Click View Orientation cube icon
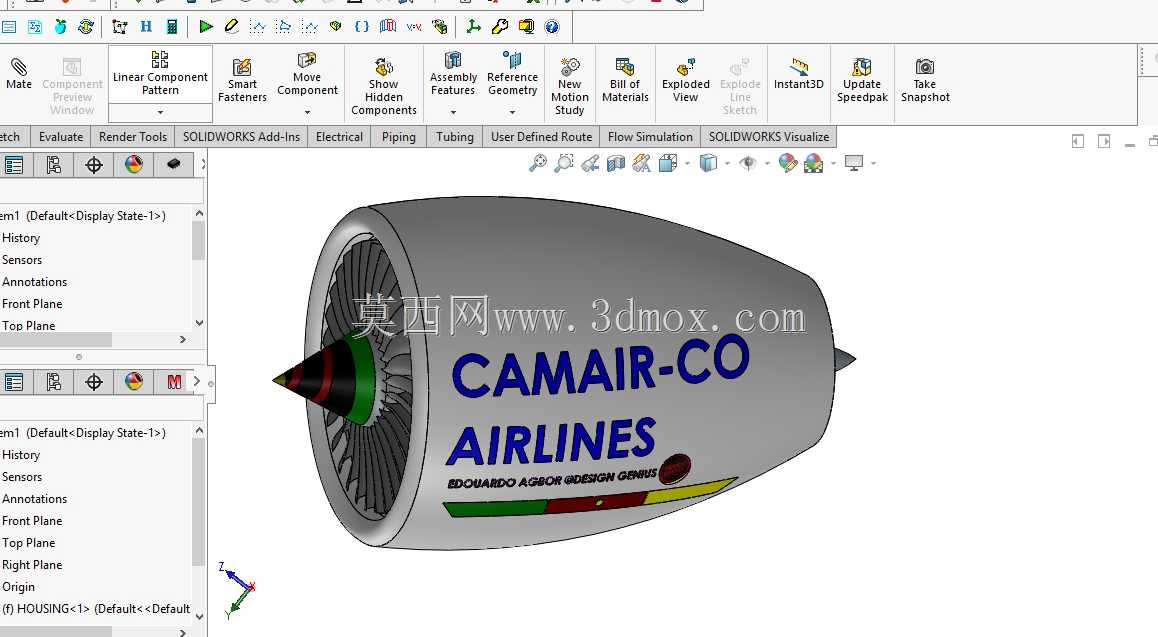 668,163
